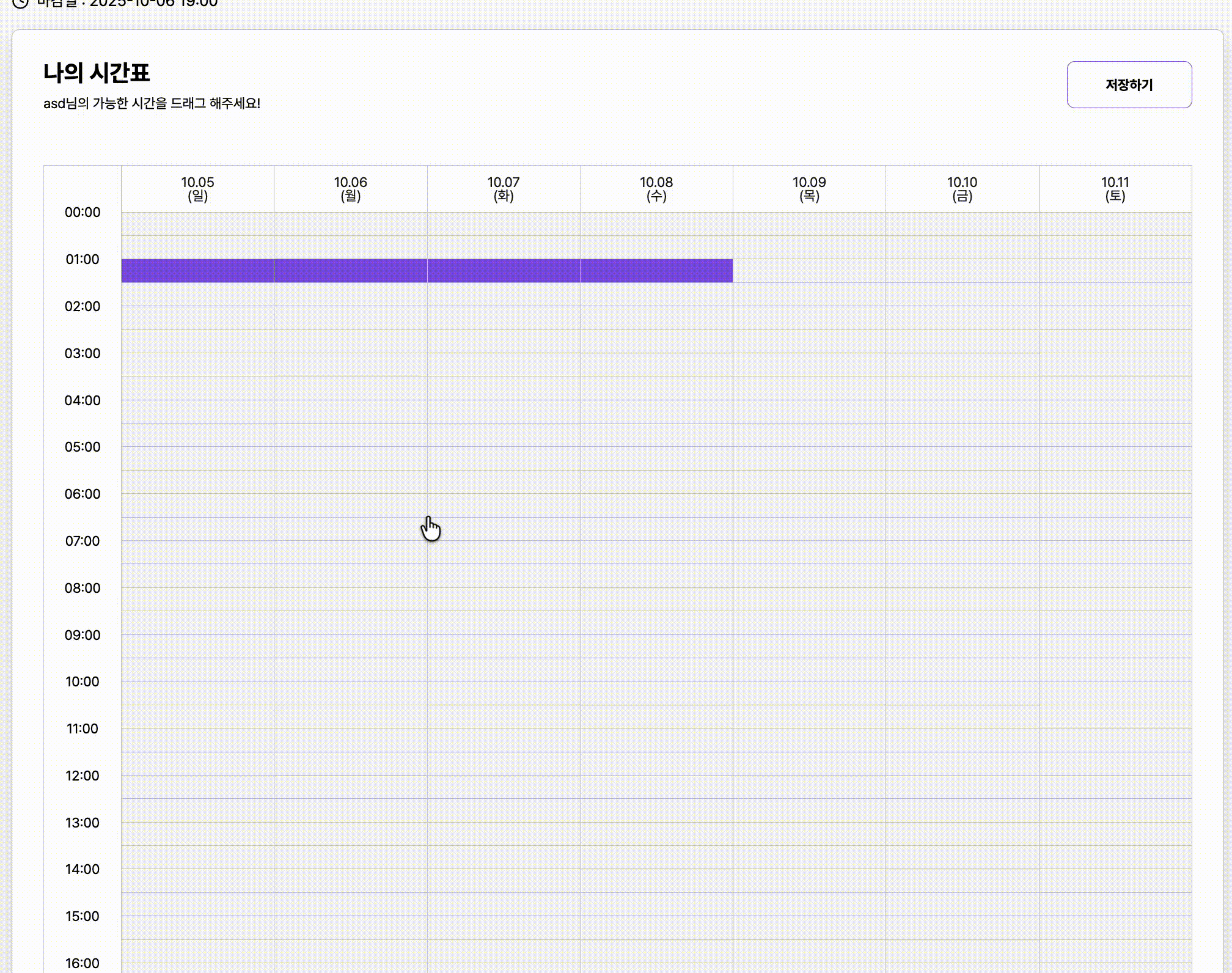Select the 02:00 slot on 10.10 (금)
The height and width of the screenshot is (973, 1232).
tap(962, 318)
